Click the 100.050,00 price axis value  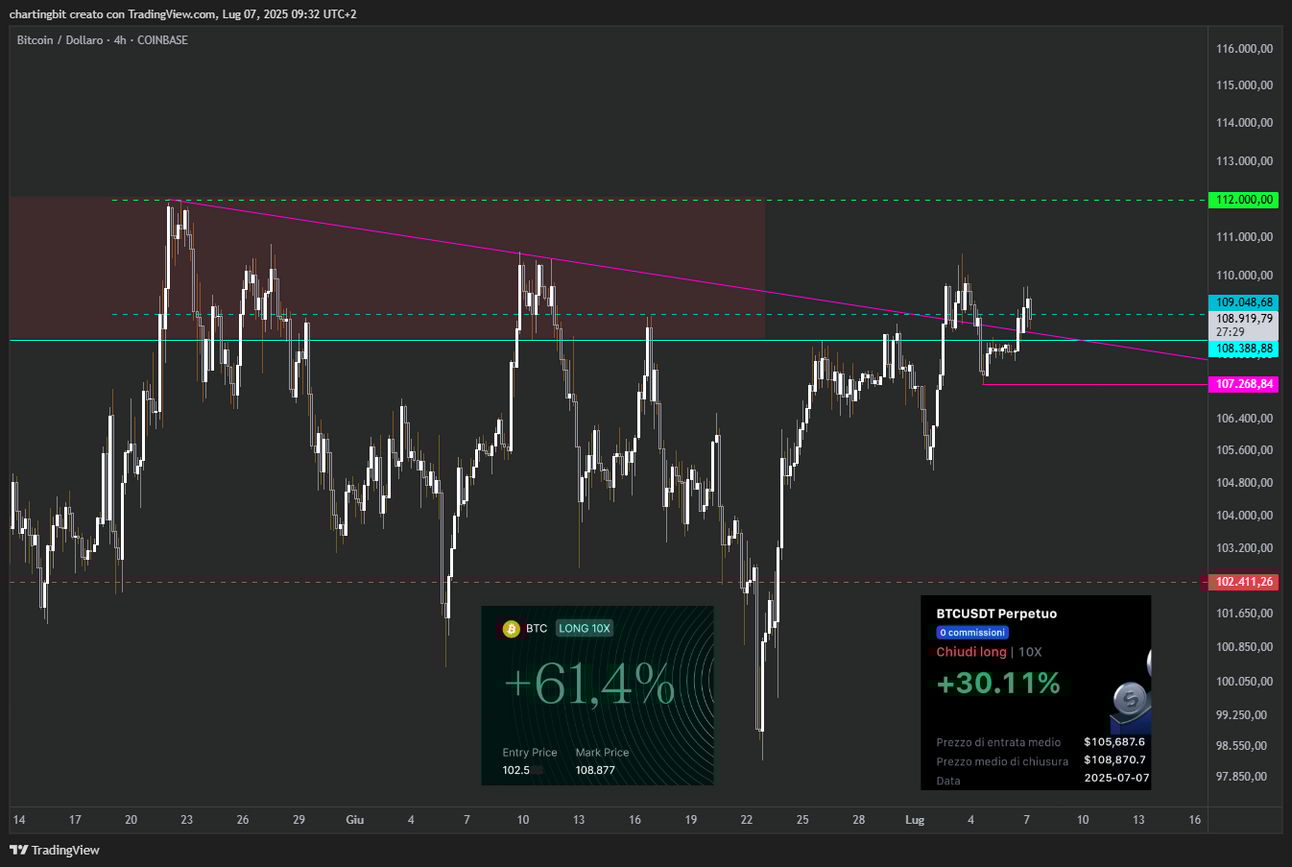pos(1244,682)
